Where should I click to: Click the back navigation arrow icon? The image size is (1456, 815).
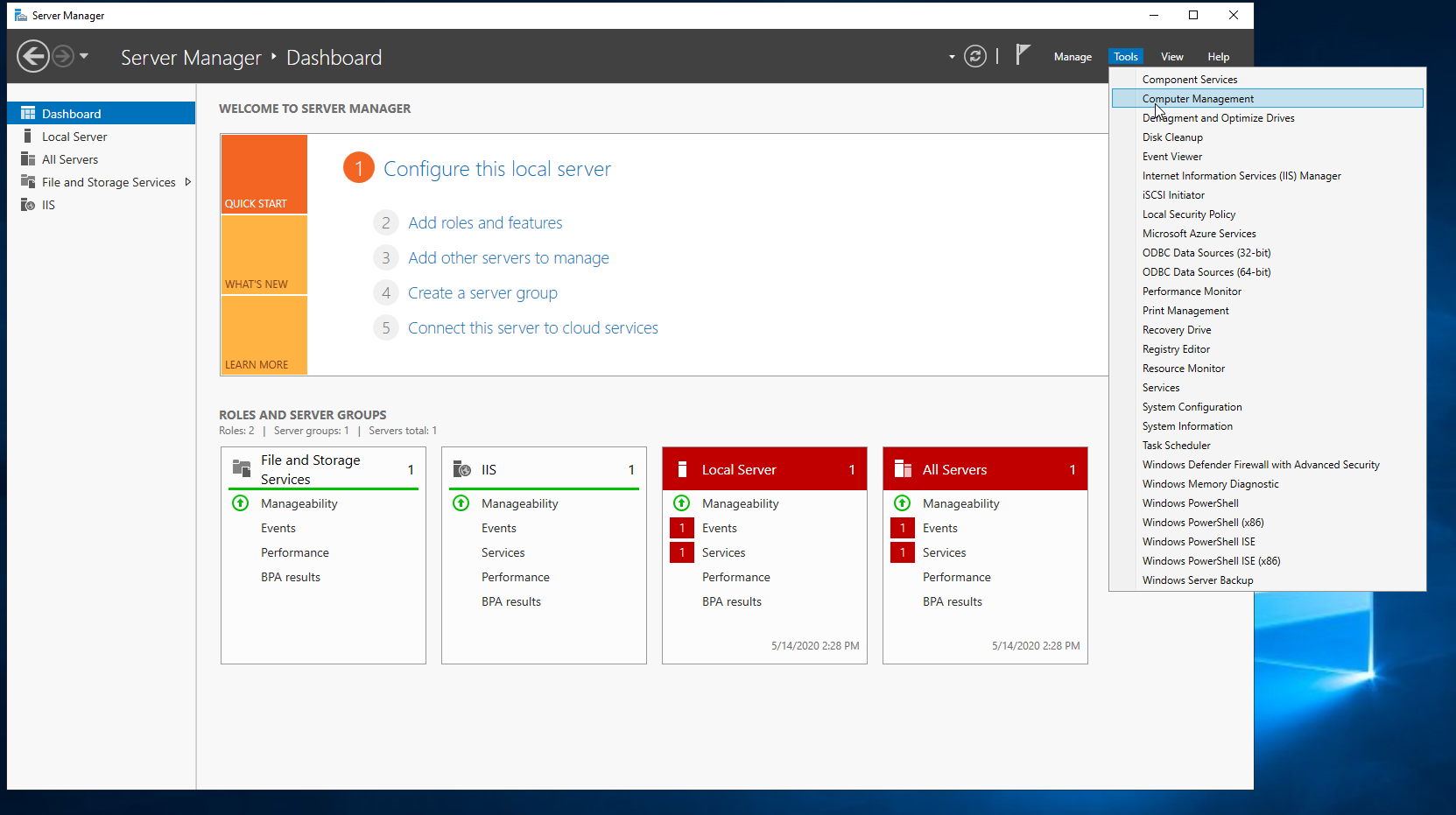(x=33, y=57)
